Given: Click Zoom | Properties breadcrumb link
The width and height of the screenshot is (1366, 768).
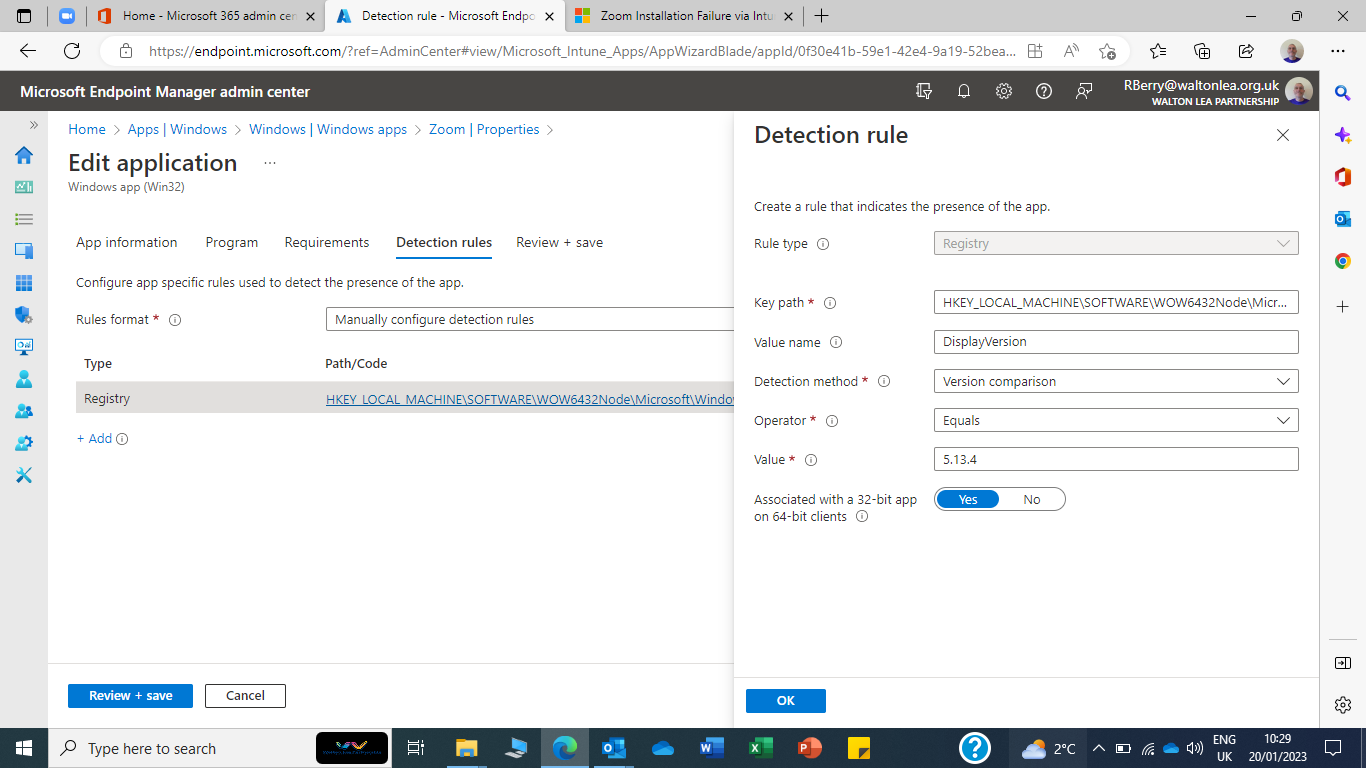Looking at the screenshot, I should coord(484,129).
